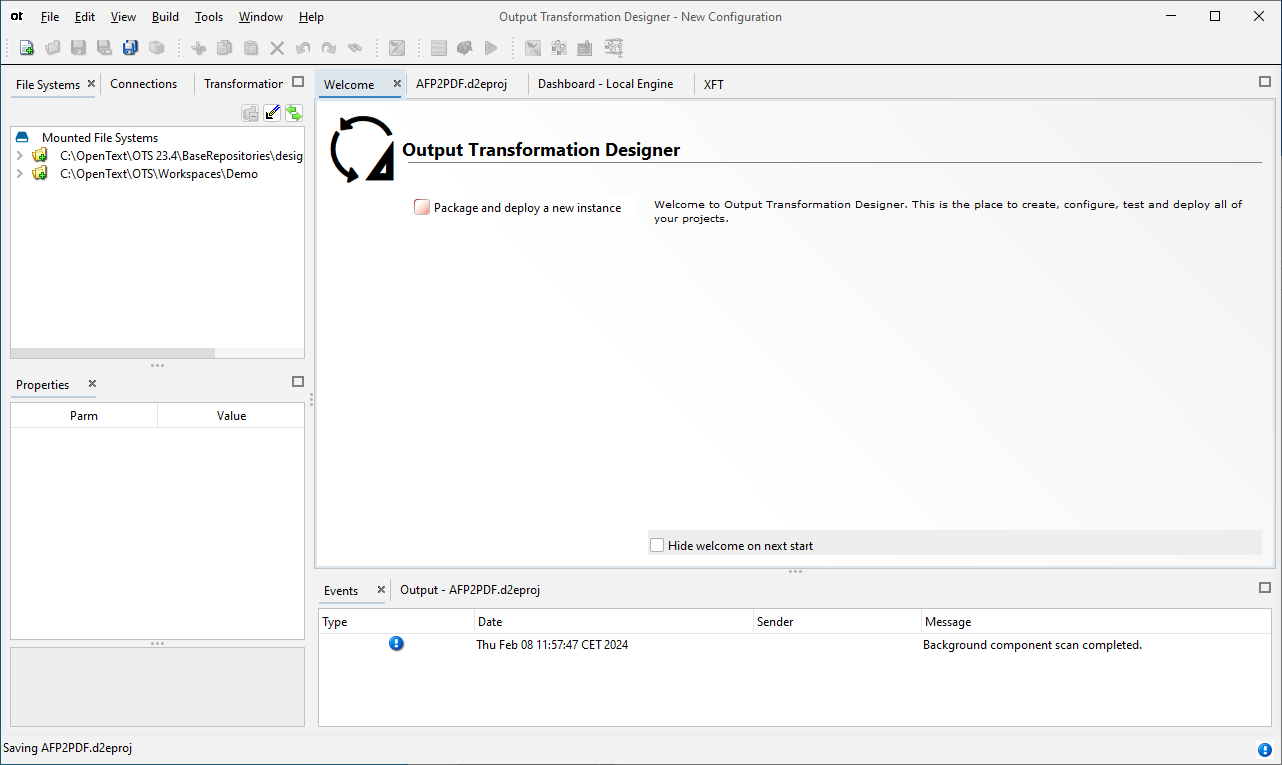Click the Message column header in Events
The image size is (1282, 765).
(x=1096, y=622)
